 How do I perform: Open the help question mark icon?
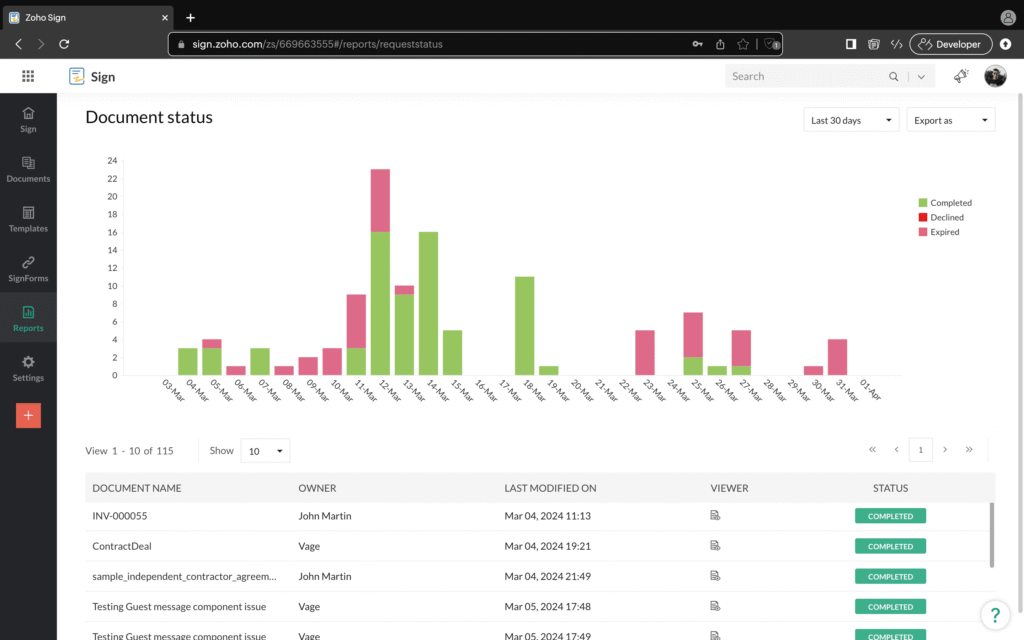(x=993, y=614)
